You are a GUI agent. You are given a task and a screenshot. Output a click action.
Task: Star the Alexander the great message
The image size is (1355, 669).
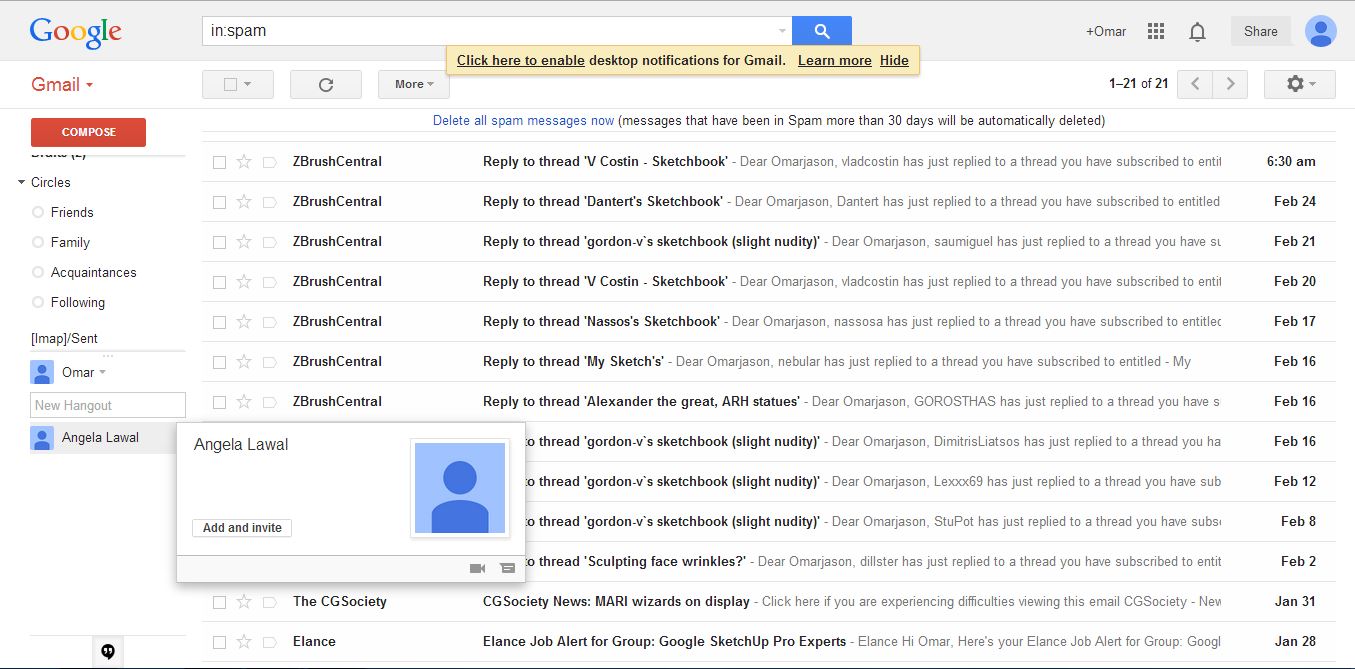[244, 401]
